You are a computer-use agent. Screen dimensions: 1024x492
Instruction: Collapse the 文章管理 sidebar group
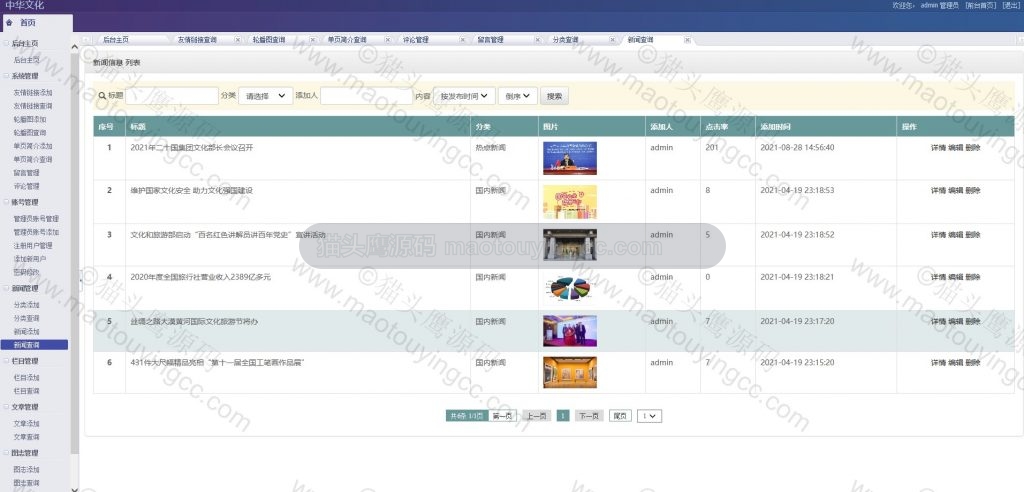pos(6,407)
